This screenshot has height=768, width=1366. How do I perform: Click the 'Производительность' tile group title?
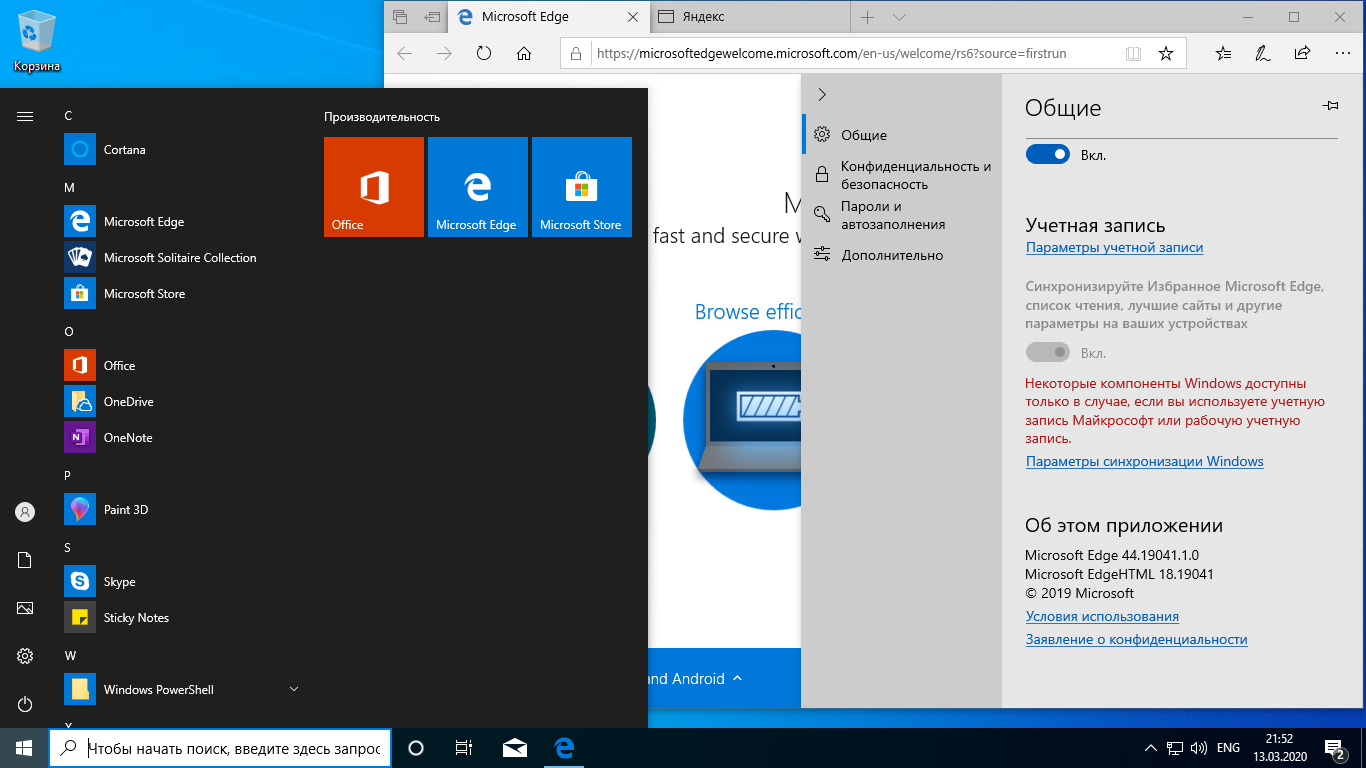(382, 117)
